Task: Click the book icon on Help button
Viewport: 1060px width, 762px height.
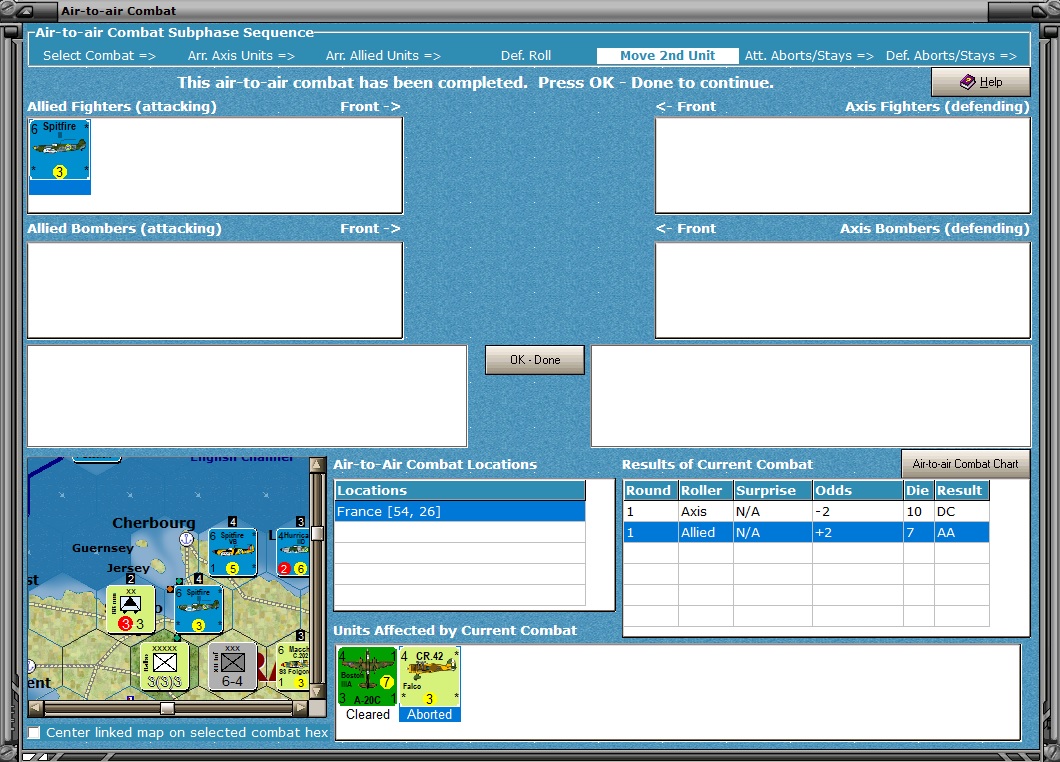Action: (x=967, y=82)
